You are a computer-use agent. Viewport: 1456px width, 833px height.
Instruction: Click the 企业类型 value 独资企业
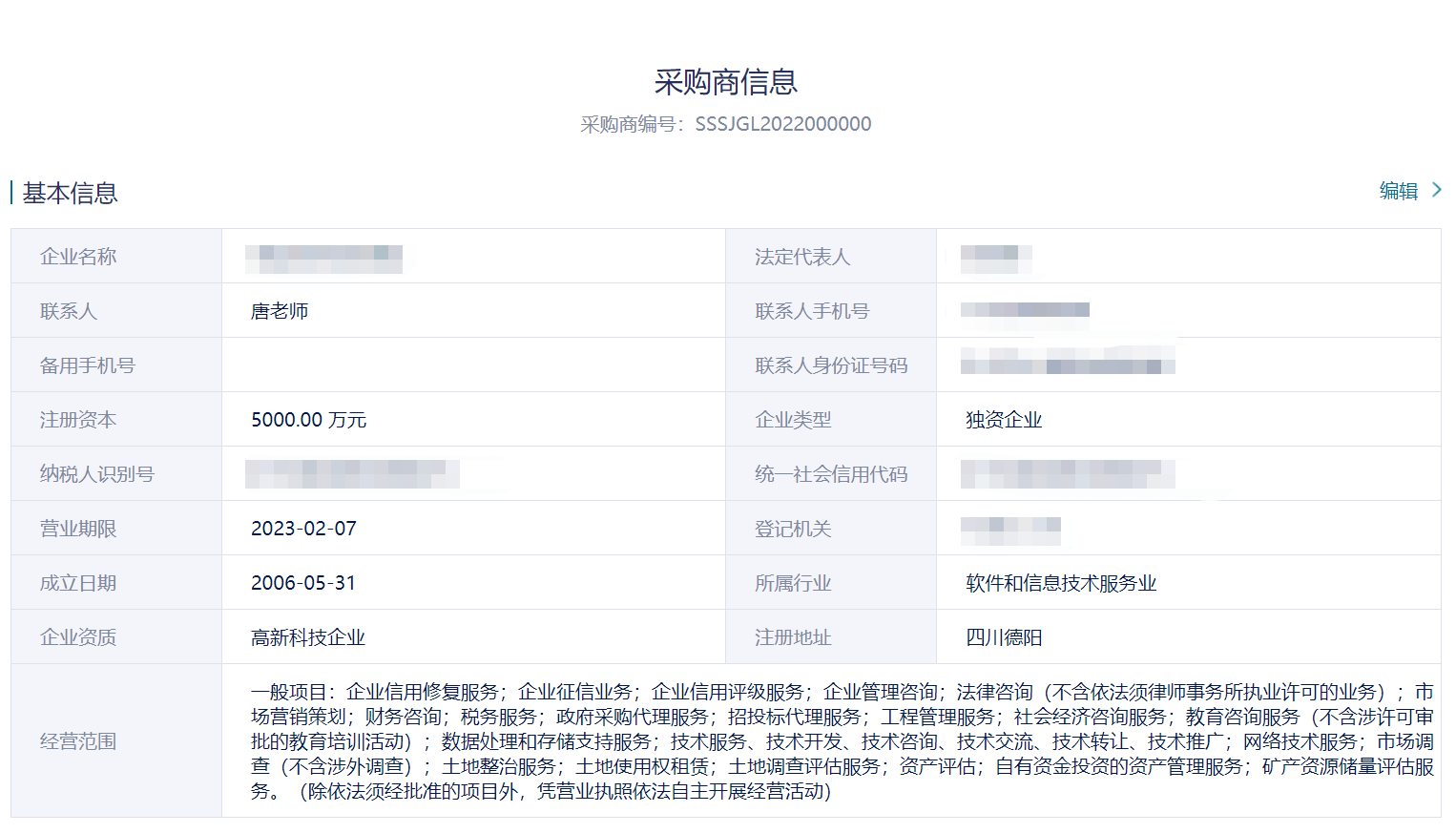(1004, 420)
